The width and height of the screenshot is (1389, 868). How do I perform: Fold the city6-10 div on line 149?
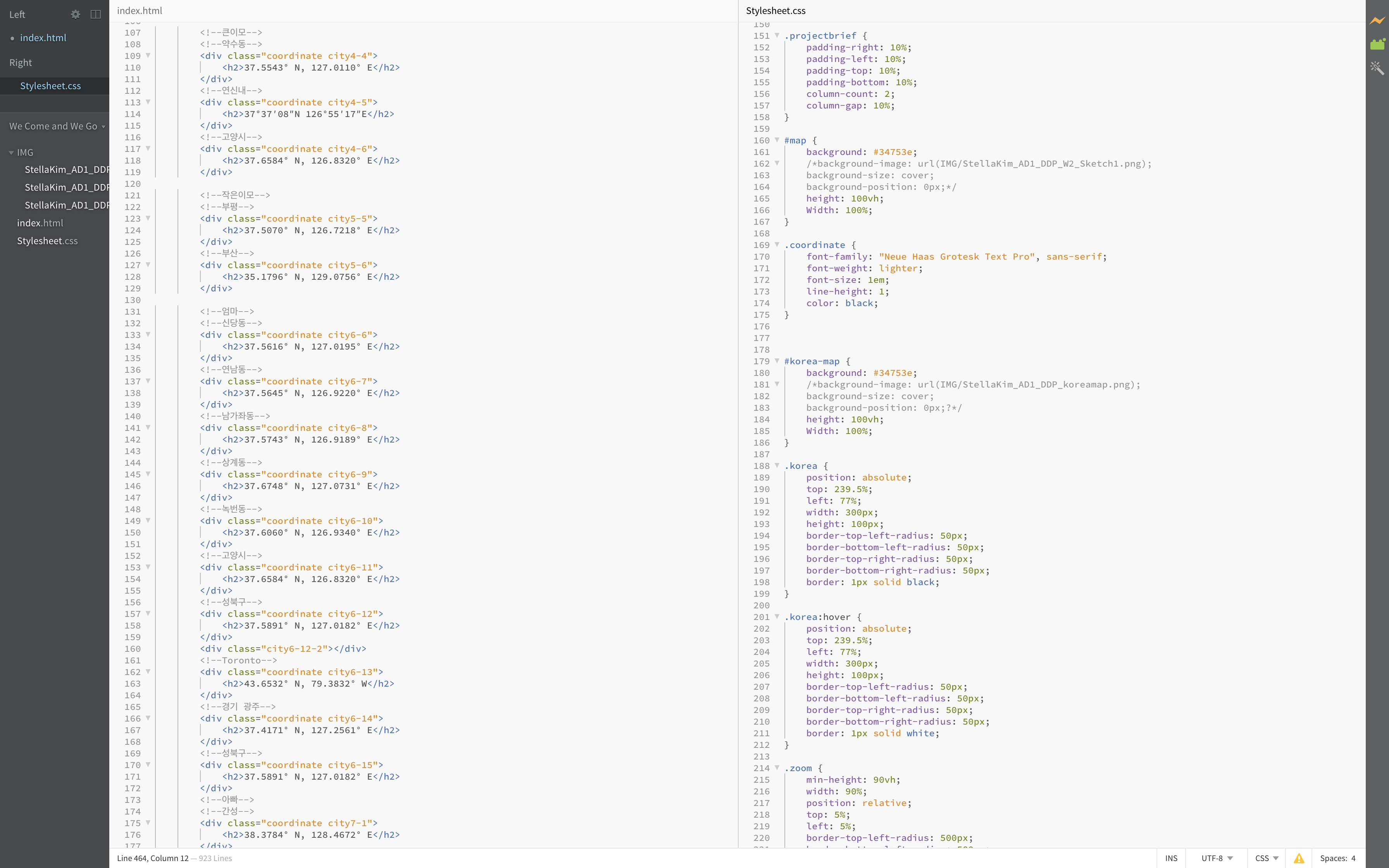tap(148, 521)
